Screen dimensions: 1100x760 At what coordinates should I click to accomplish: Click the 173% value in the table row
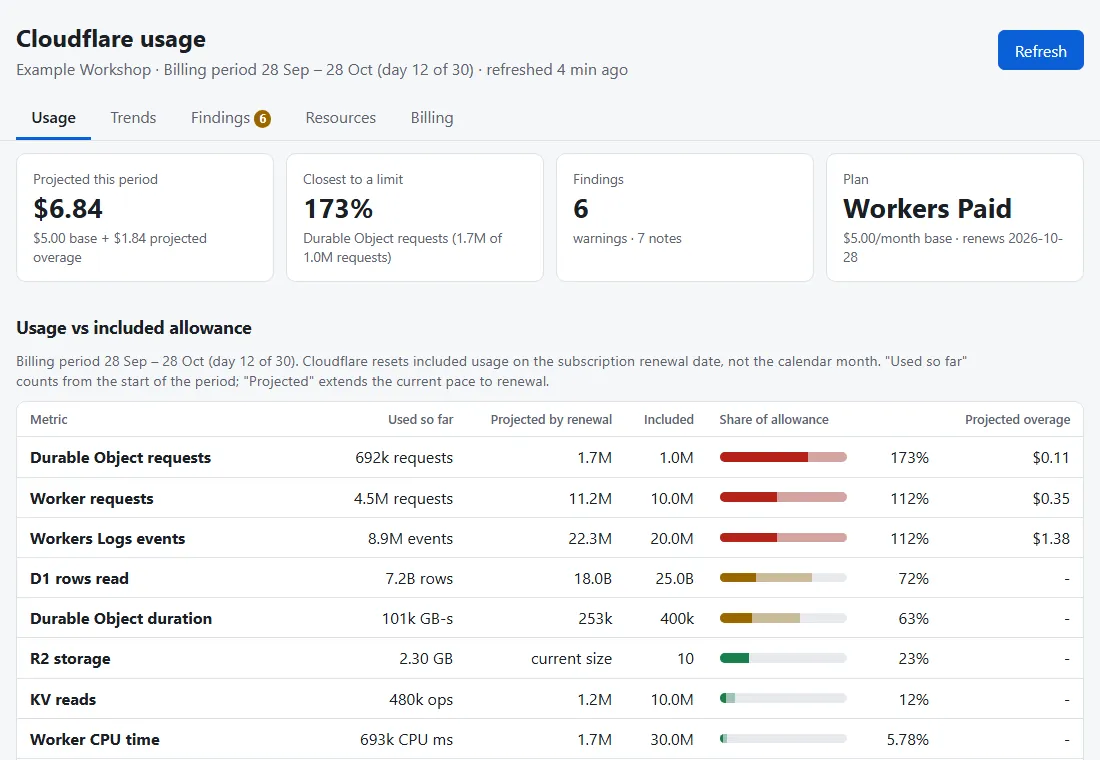pos(909,458)
